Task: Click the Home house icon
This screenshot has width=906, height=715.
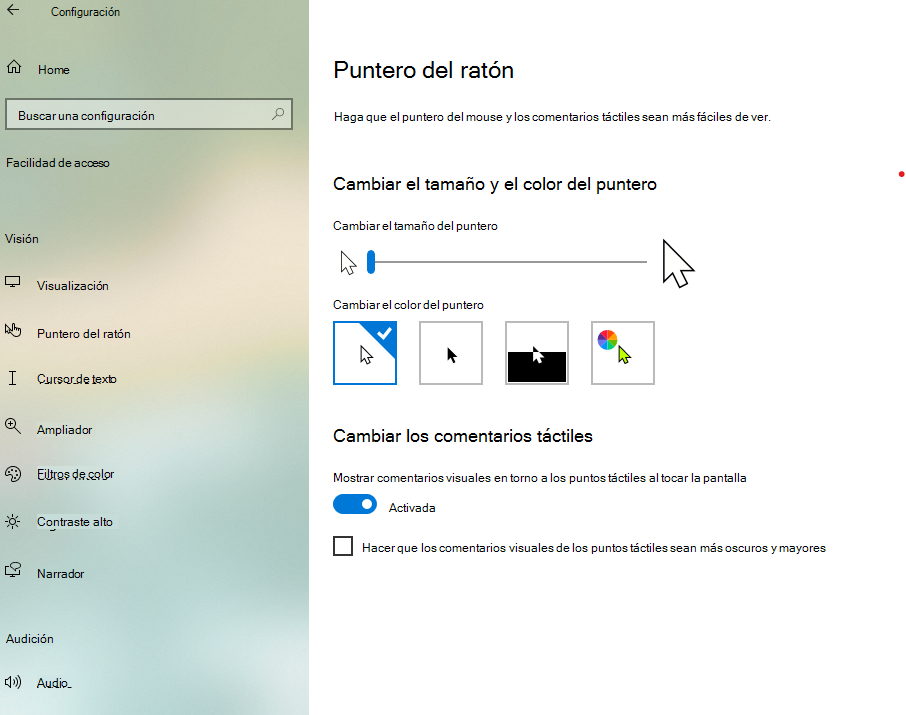Action: click(14, 67)
